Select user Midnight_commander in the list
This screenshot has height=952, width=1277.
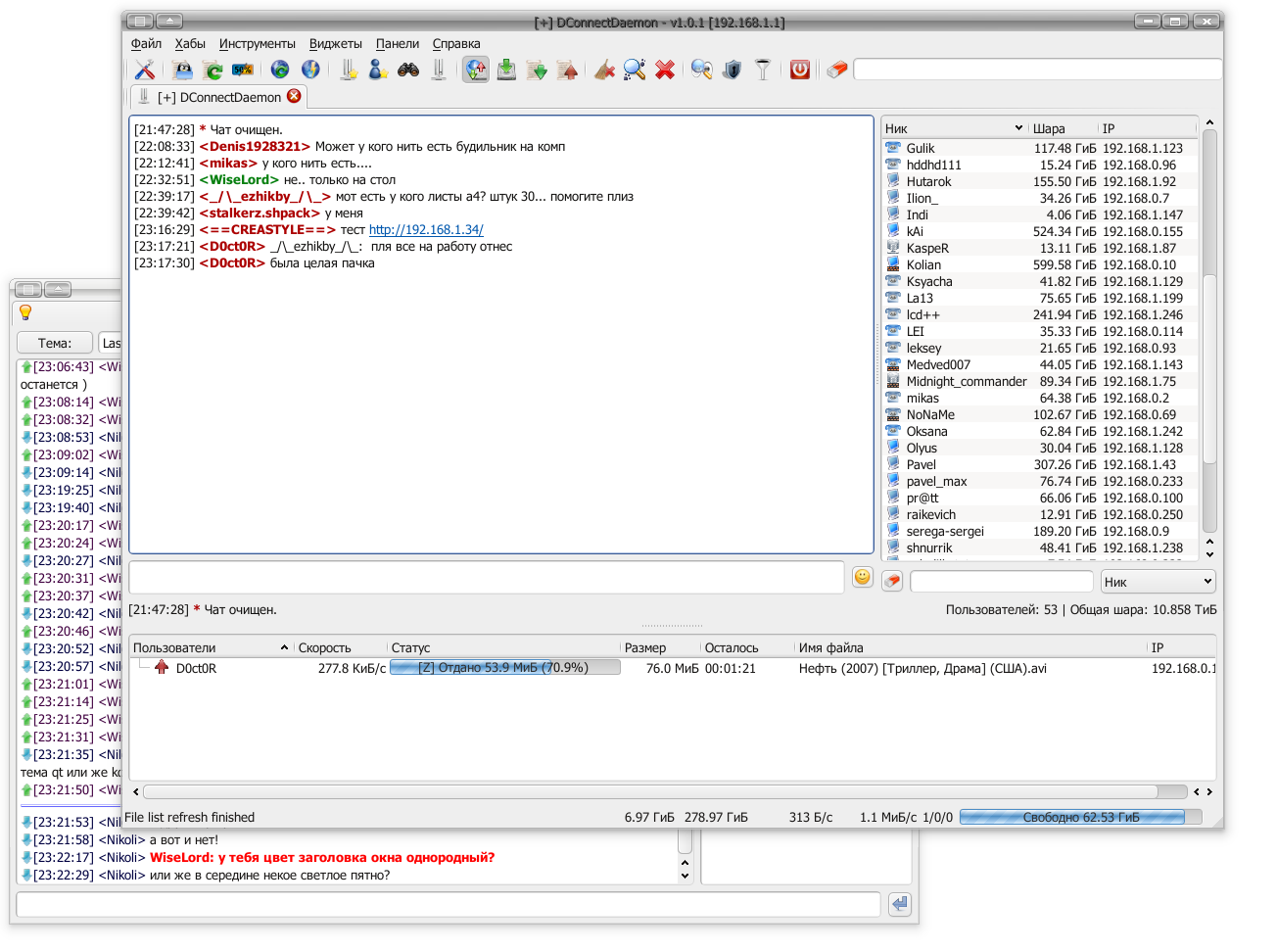click(1040, 381)
